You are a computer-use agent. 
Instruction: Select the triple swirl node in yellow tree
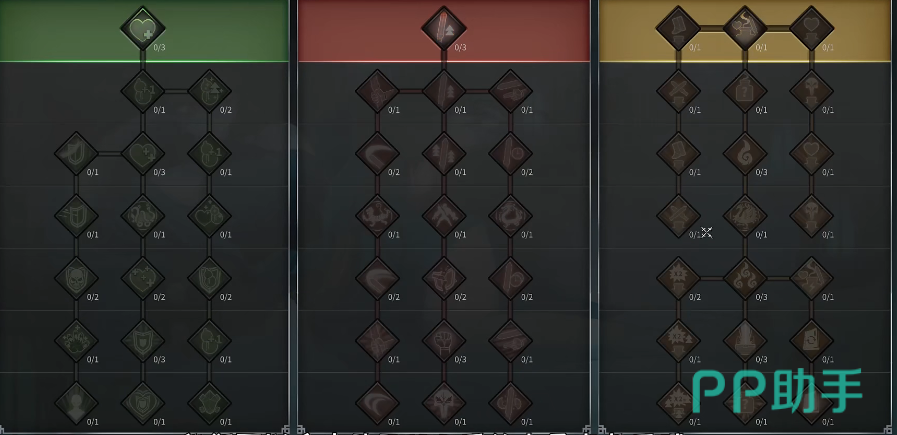coord(745,279)
